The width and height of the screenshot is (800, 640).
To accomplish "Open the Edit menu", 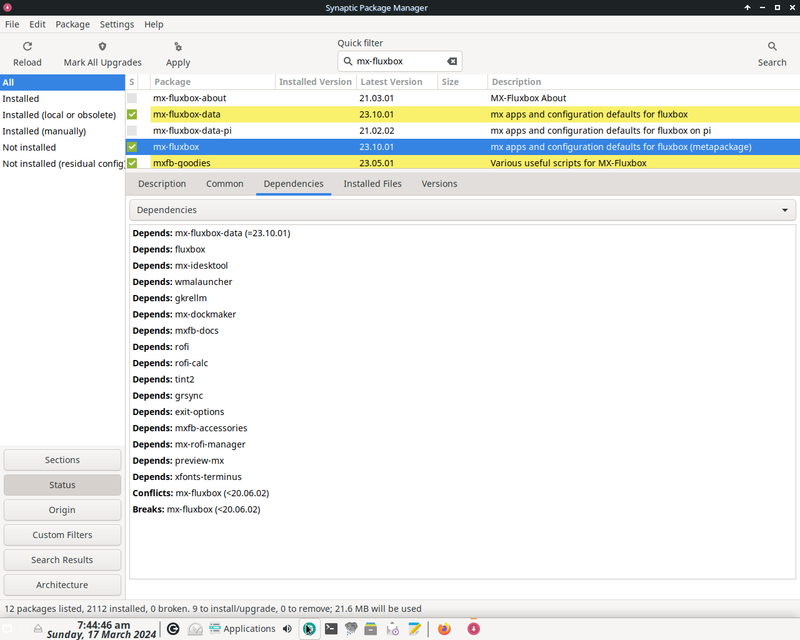I will click(x=37, y=24).
